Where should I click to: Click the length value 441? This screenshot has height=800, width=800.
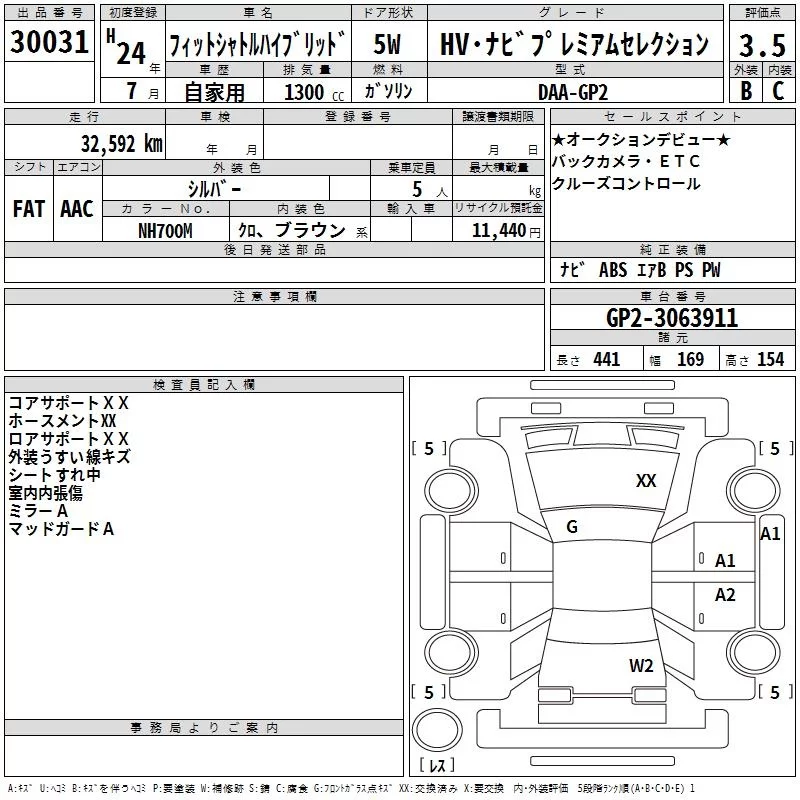click(606, 360)
